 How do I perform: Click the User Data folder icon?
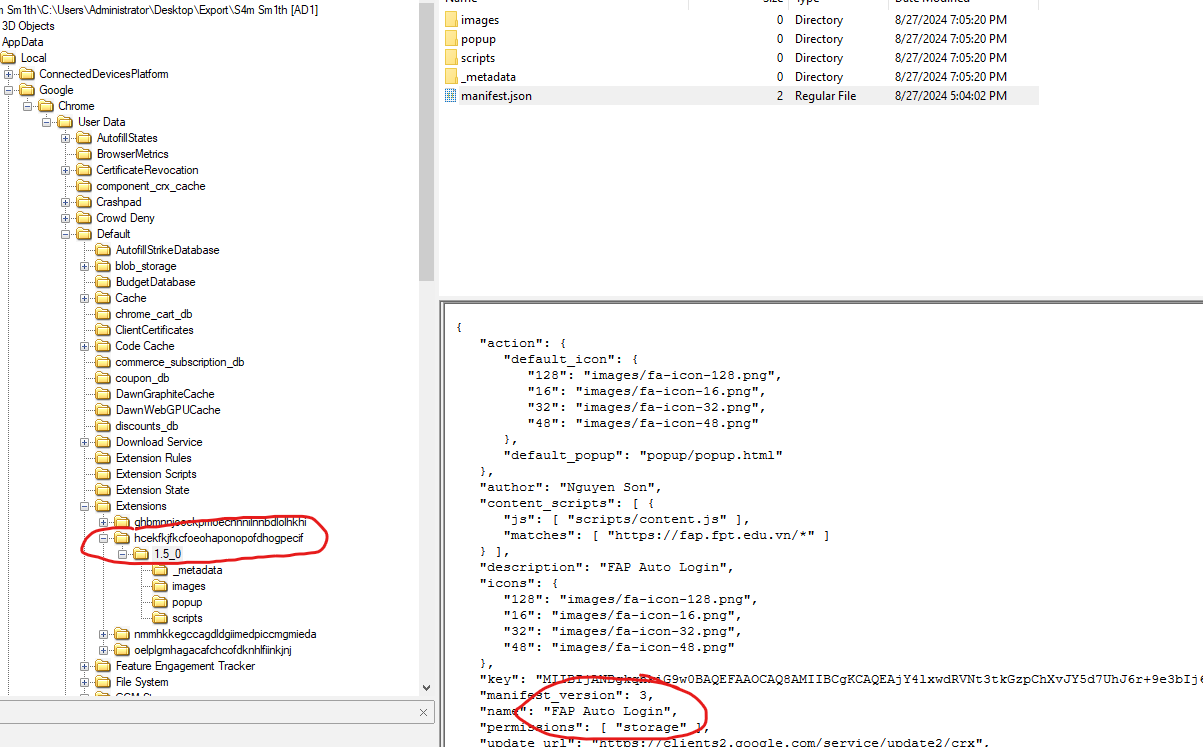(66, 122)
